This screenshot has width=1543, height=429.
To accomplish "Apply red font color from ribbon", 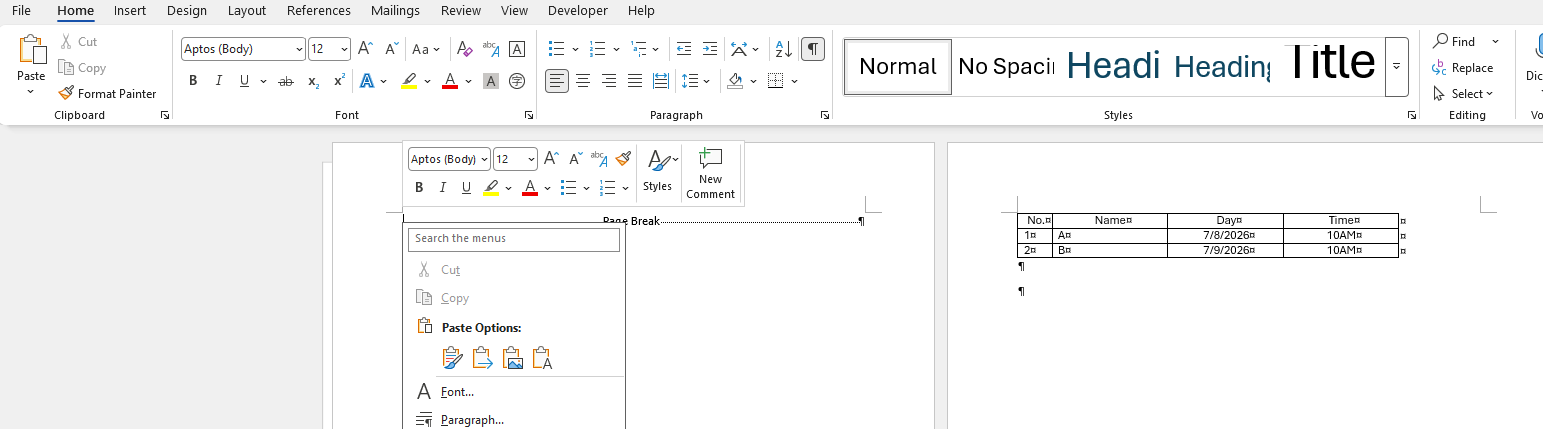I will pos(449,81).
